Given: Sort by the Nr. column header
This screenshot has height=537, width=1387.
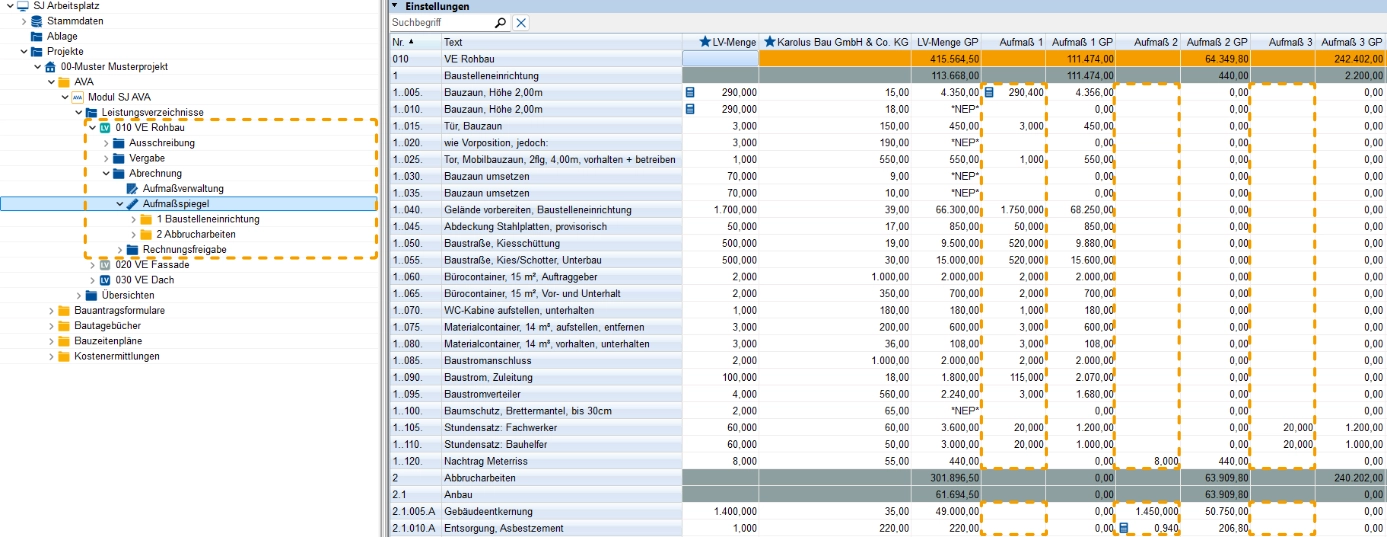Looking at the screenshot, I should (415, 42).
